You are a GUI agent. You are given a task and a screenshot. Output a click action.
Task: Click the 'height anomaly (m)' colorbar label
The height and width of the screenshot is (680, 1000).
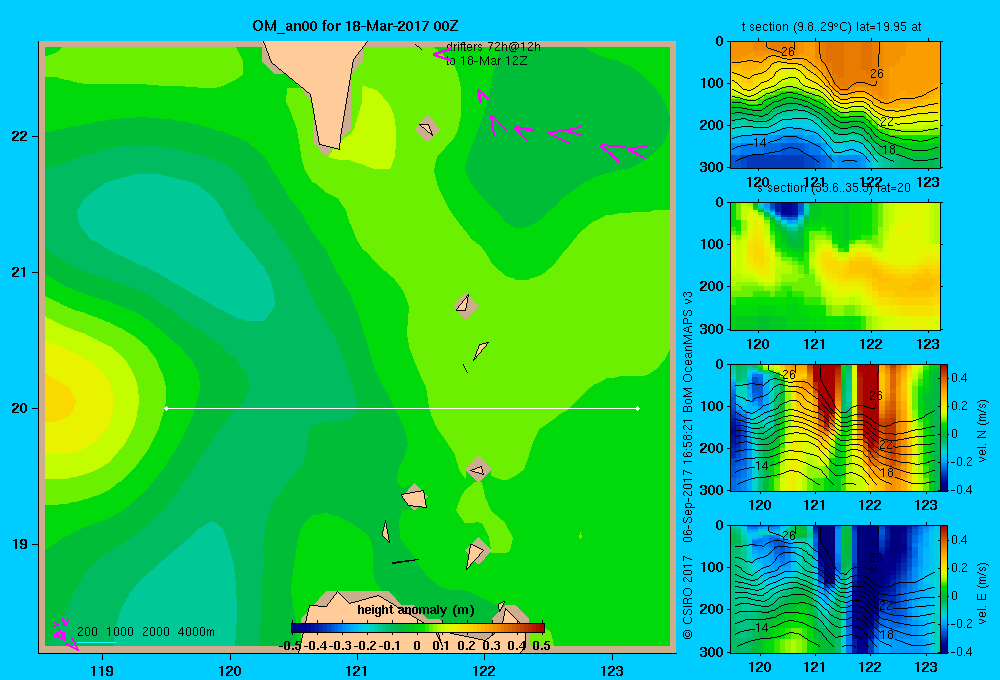415,610
